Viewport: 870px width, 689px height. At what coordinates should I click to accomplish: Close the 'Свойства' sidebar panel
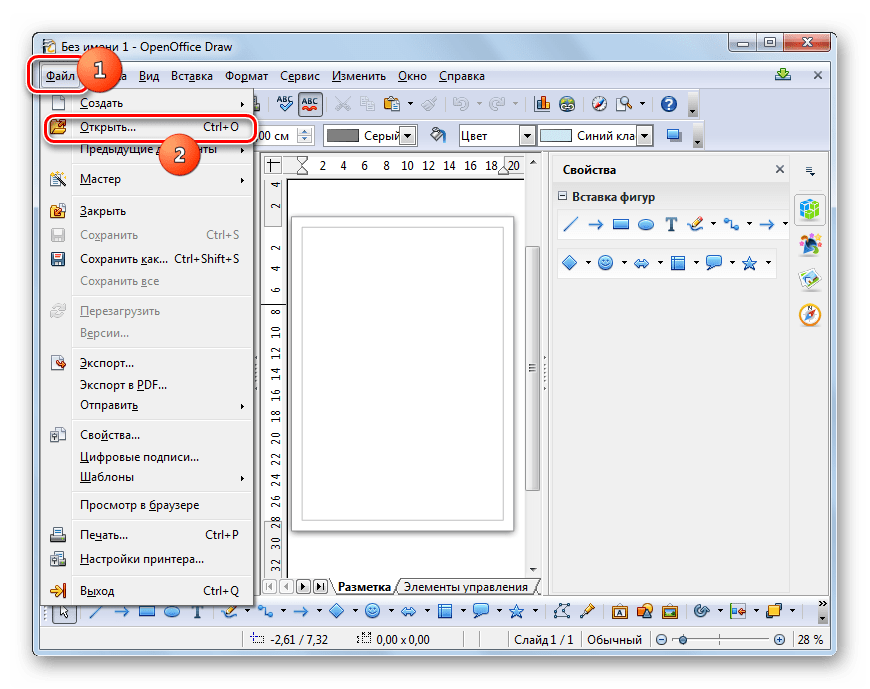(x=781, y=170)
